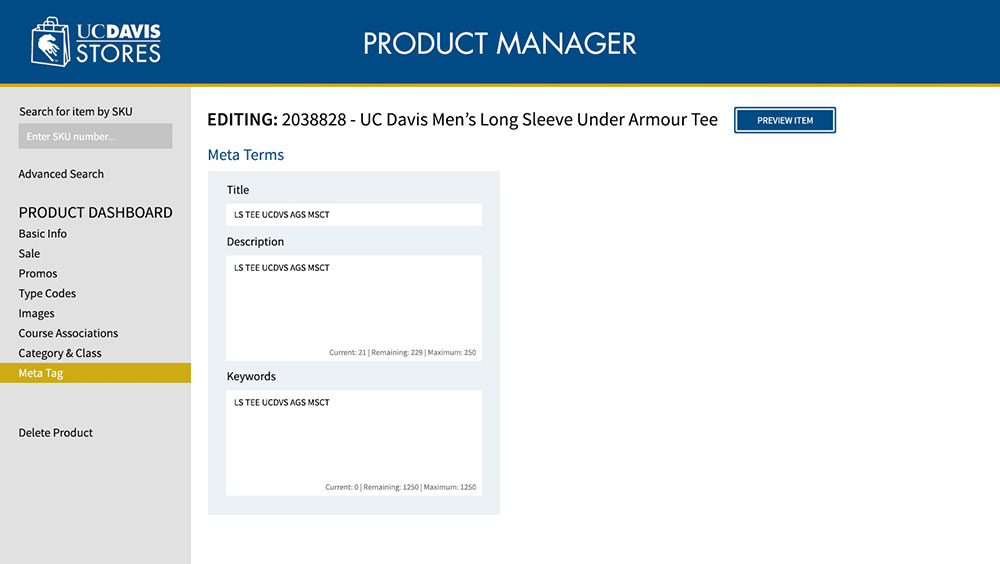1000x564 pixels.
Task: Go to Course Associations
Action: pos(68,333)
